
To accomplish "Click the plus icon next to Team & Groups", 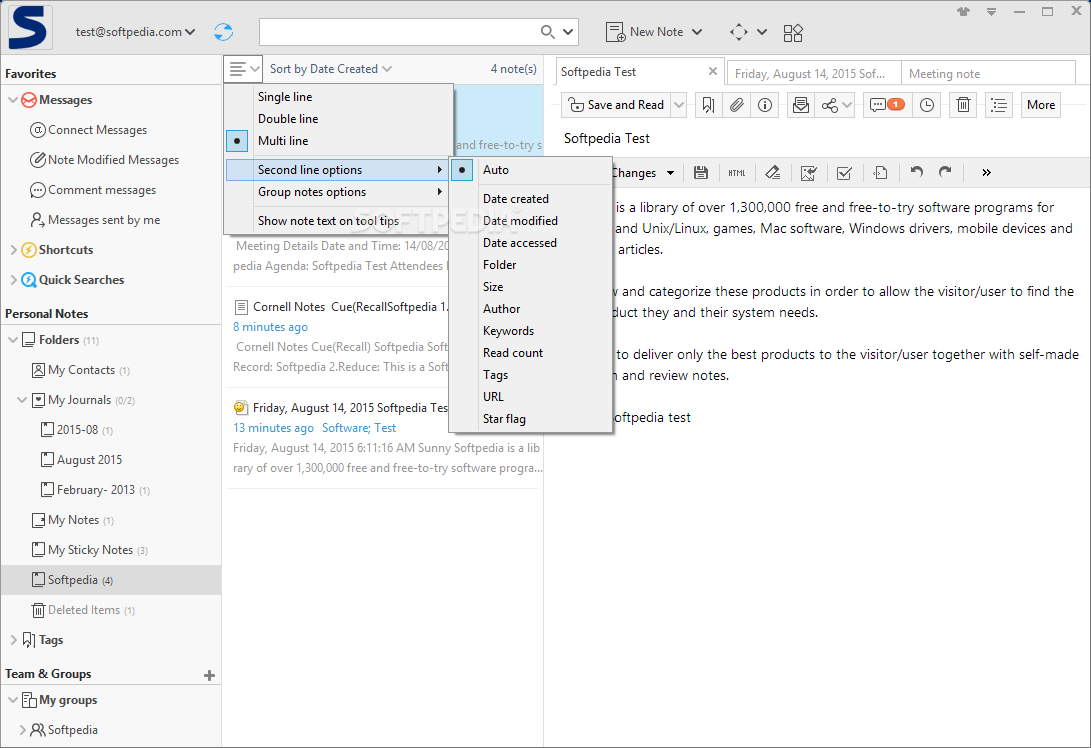I will pos(209,675).
